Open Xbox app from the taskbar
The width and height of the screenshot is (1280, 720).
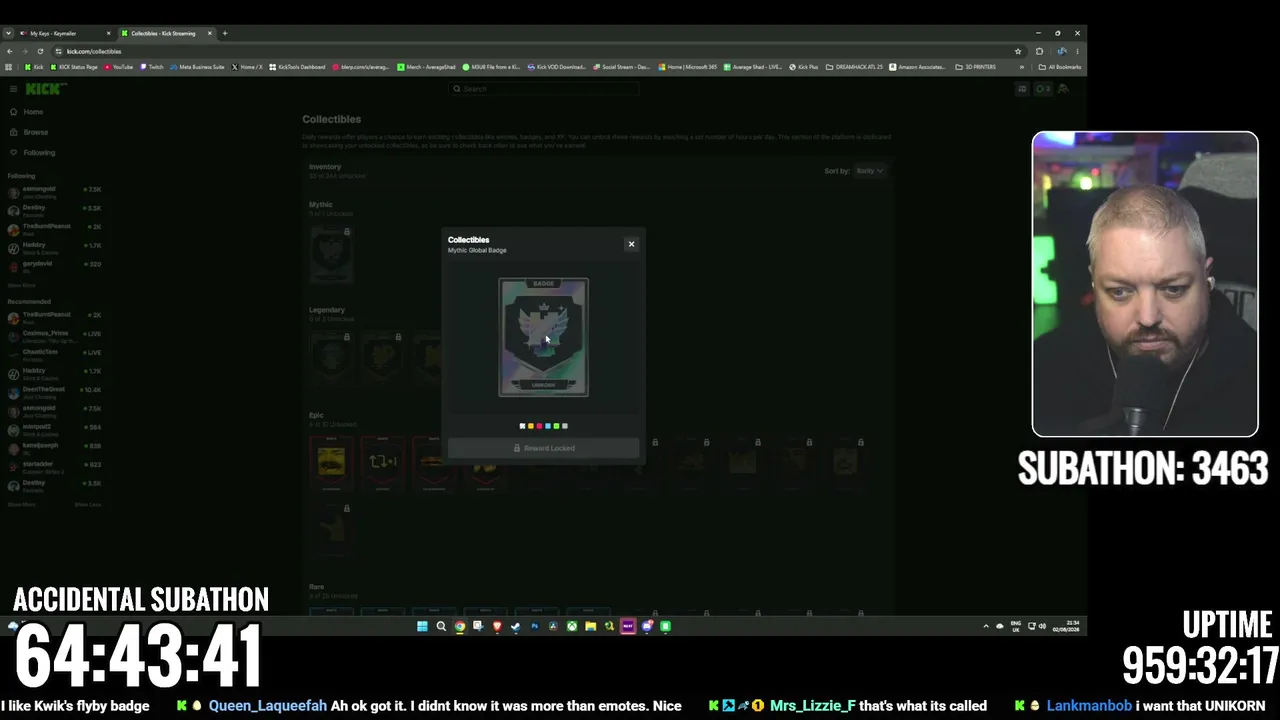point(572,627)
